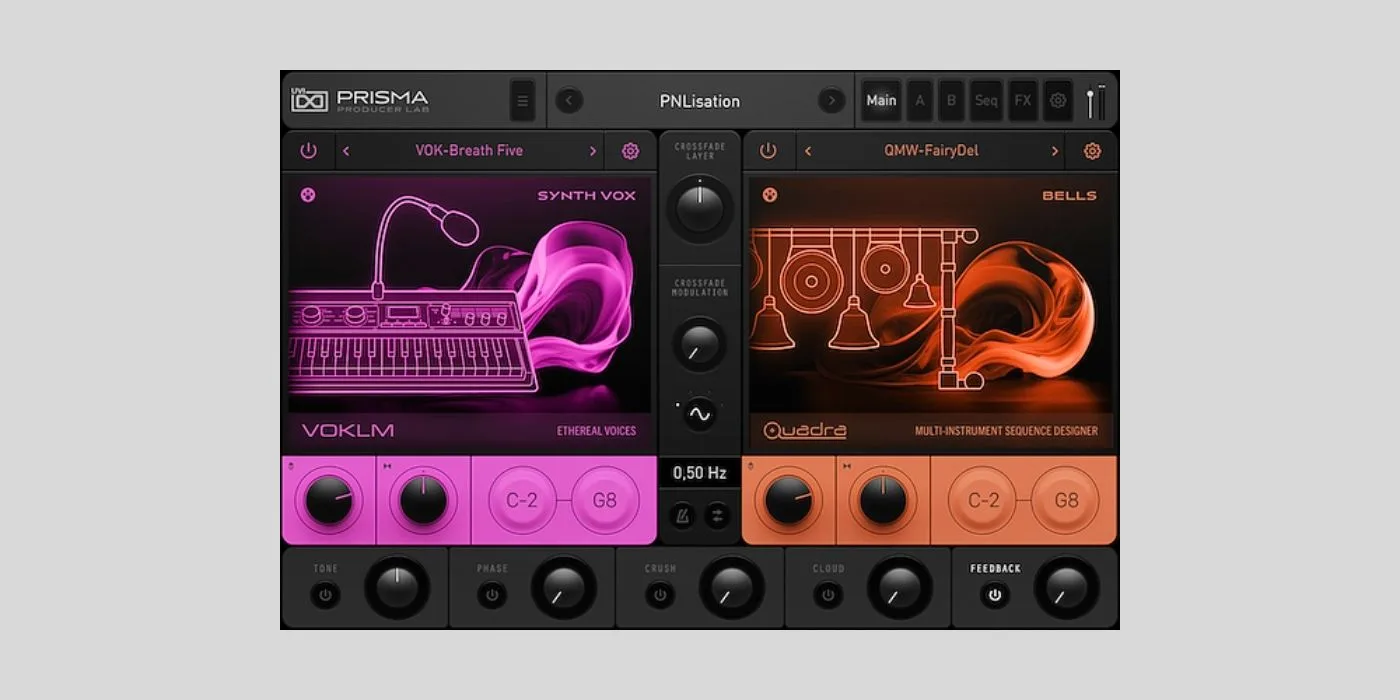Go to next preset after VOK-Breath Five
The height and width of the screenshot is (700, 1400).
click(593, 151)
